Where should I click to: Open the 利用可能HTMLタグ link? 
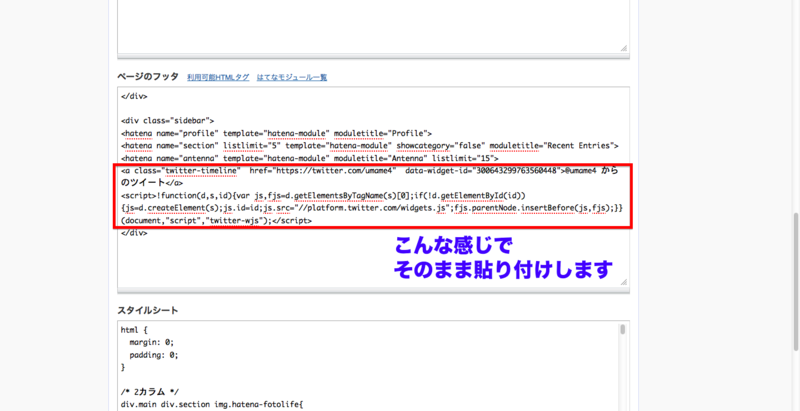218,78
